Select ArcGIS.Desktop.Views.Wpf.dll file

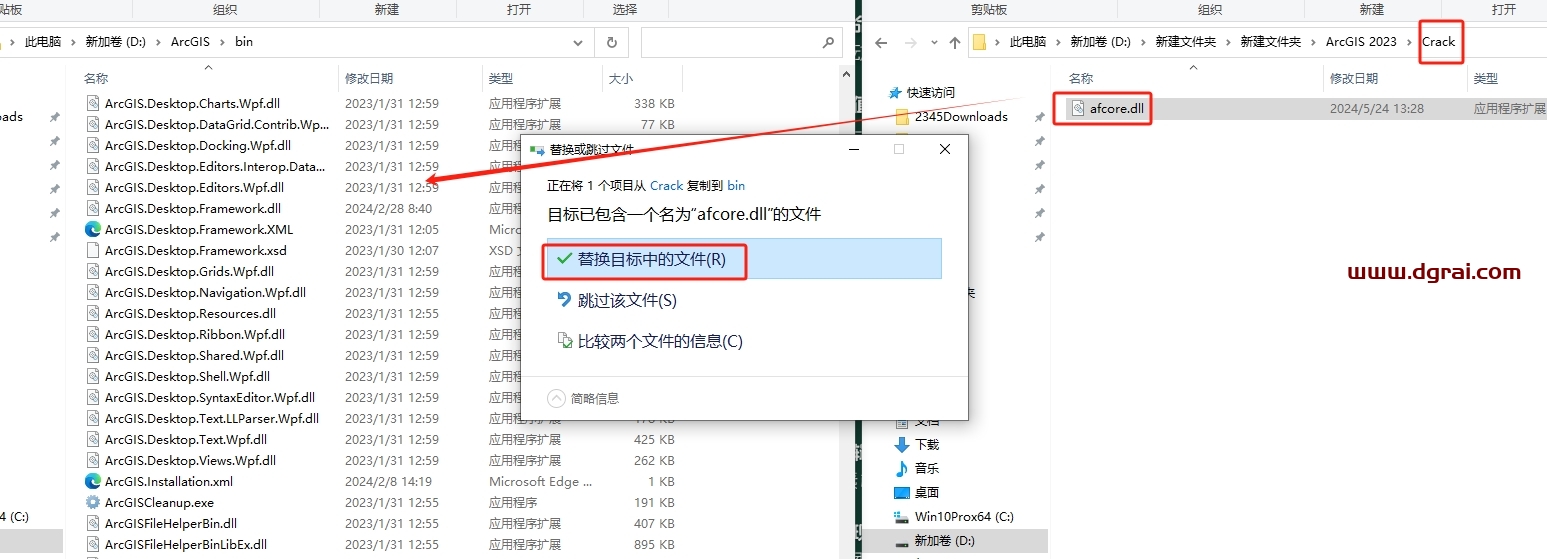coord(190,460)
